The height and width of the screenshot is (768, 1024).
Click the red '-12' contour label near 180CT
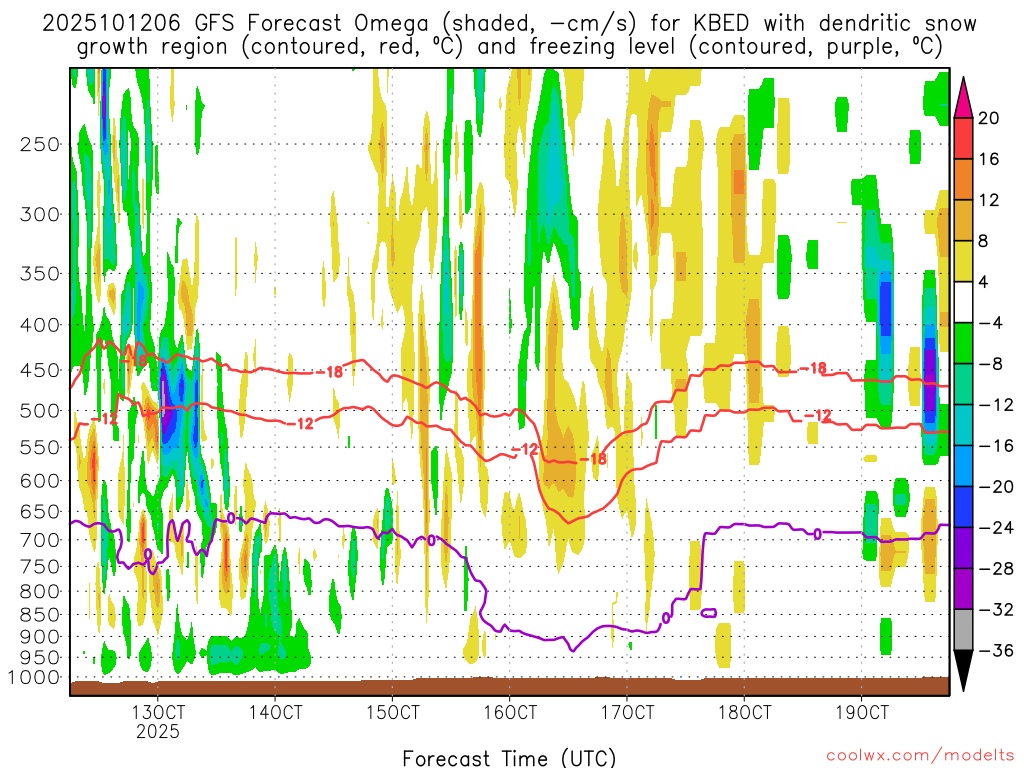tap(818, 416)
